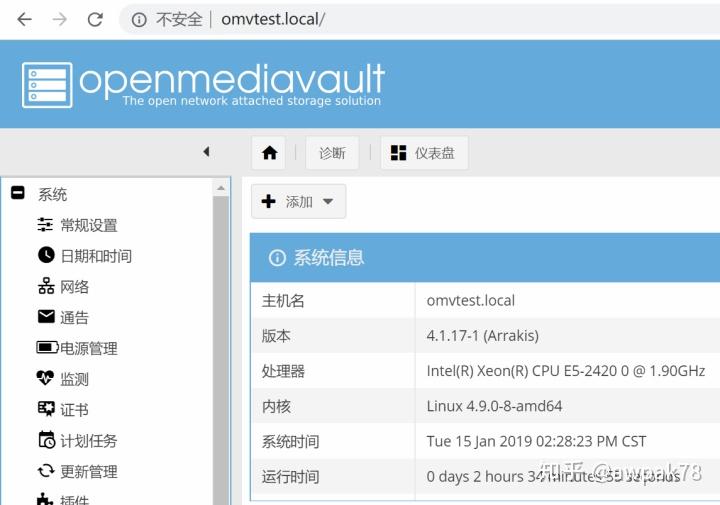Viewport: 720px width, 505px height.
Task: Select version value 4.1.17-1 (Arrakis)
Action: click(x=483, y=336)
